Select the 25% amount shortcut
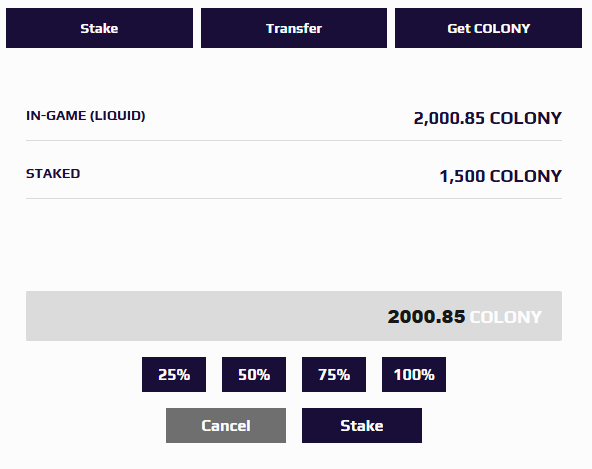592x469 pixels. tap(174, 375)
